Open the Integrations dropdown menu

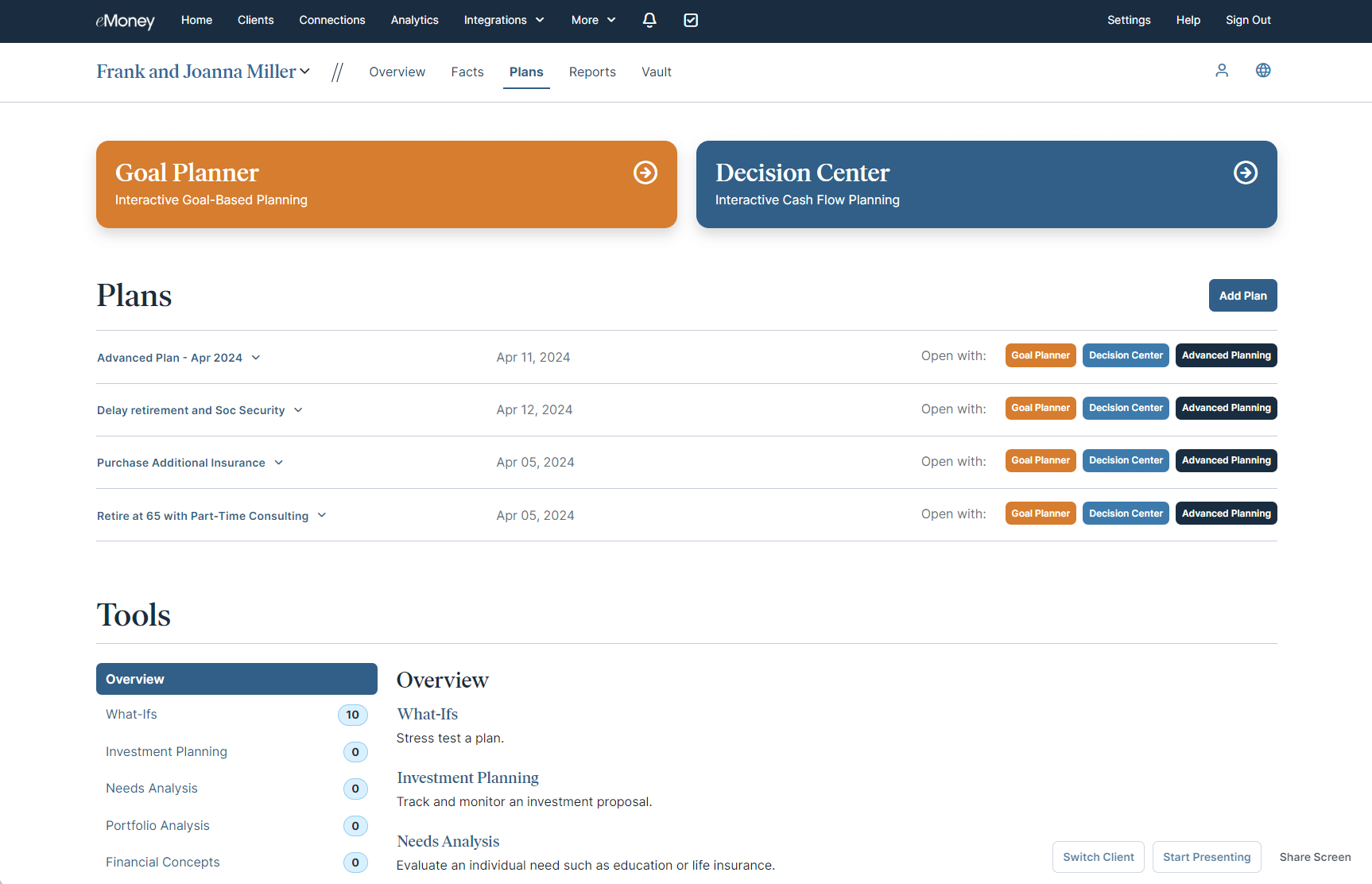click(504, 20)
